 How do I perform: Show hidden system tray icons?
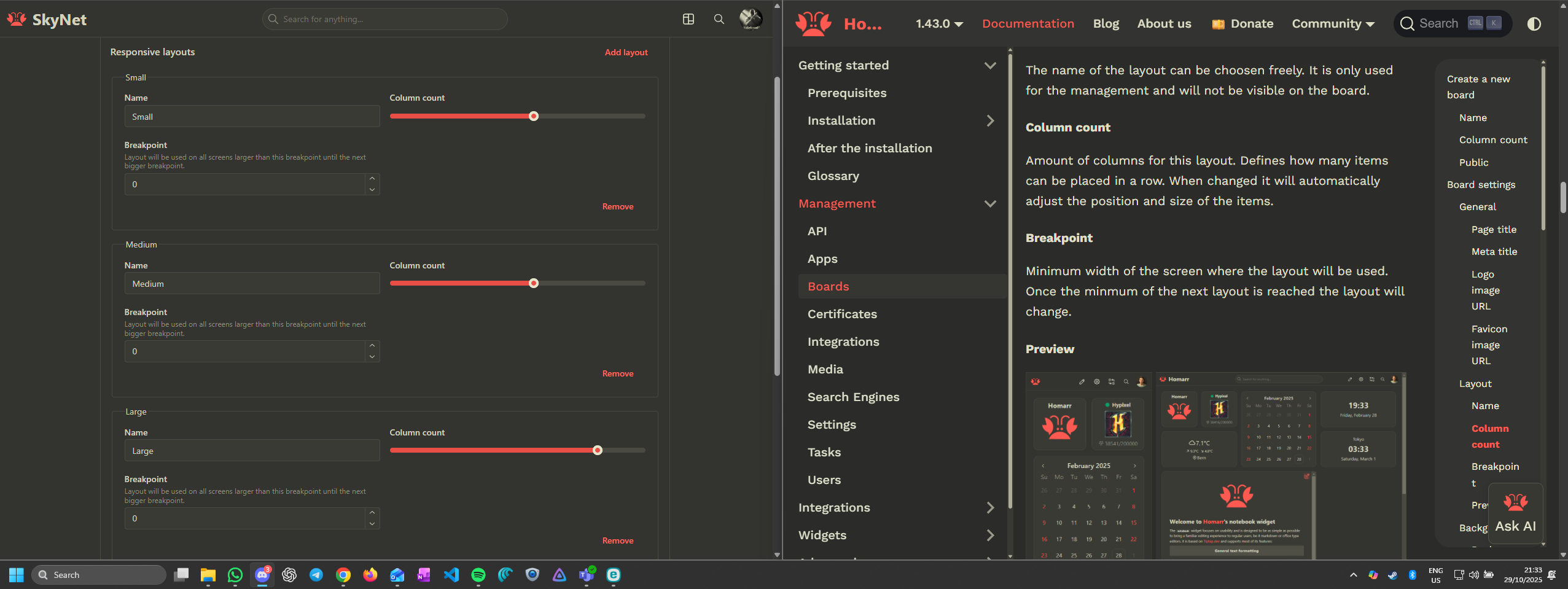1353,575
